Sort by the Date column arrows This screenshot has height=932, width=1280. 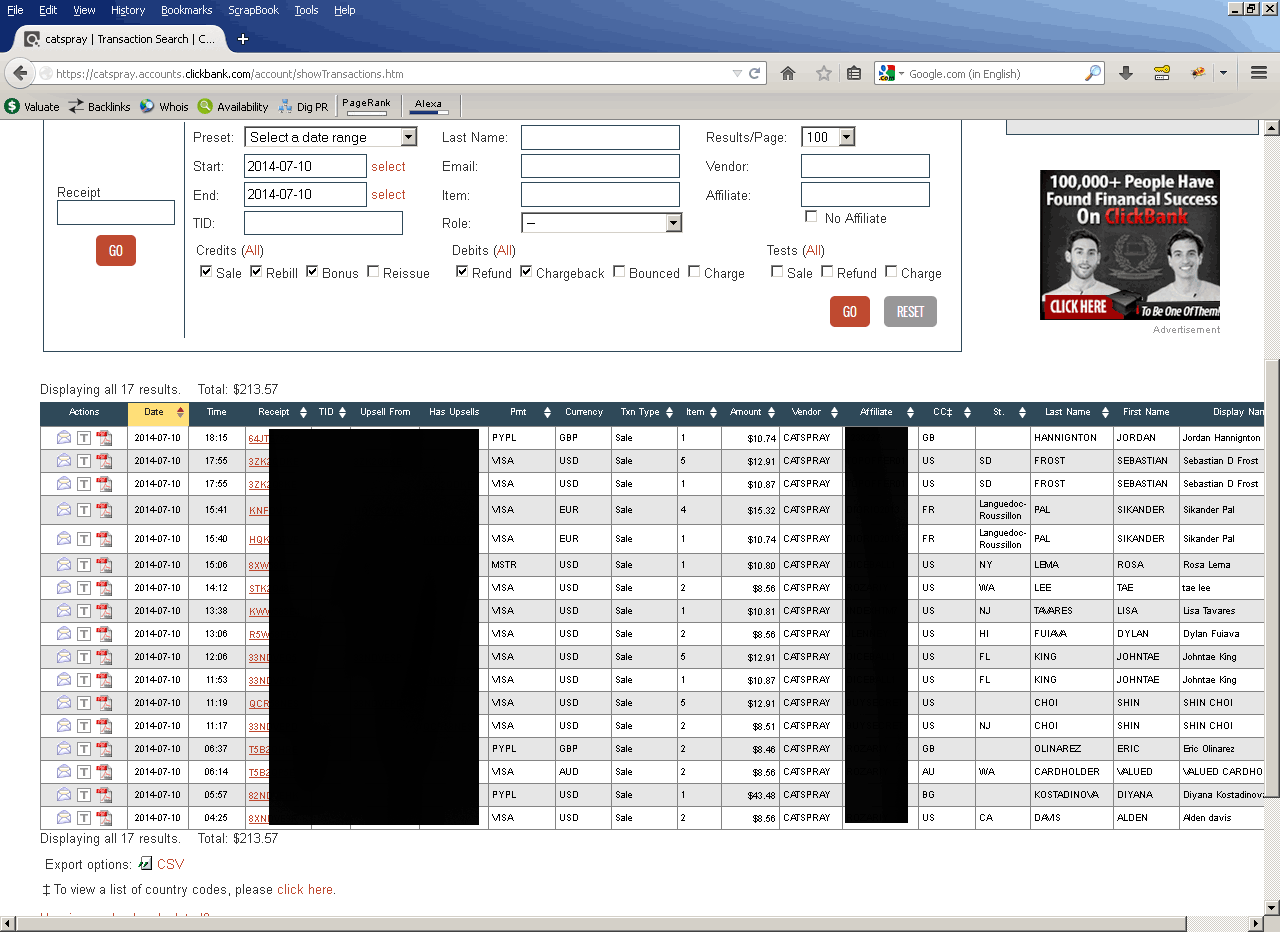click(181, 412)
